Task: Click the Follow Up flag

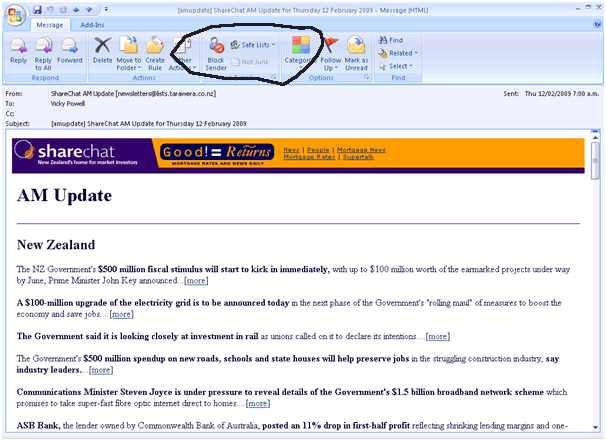Action: tap(329, 50)
